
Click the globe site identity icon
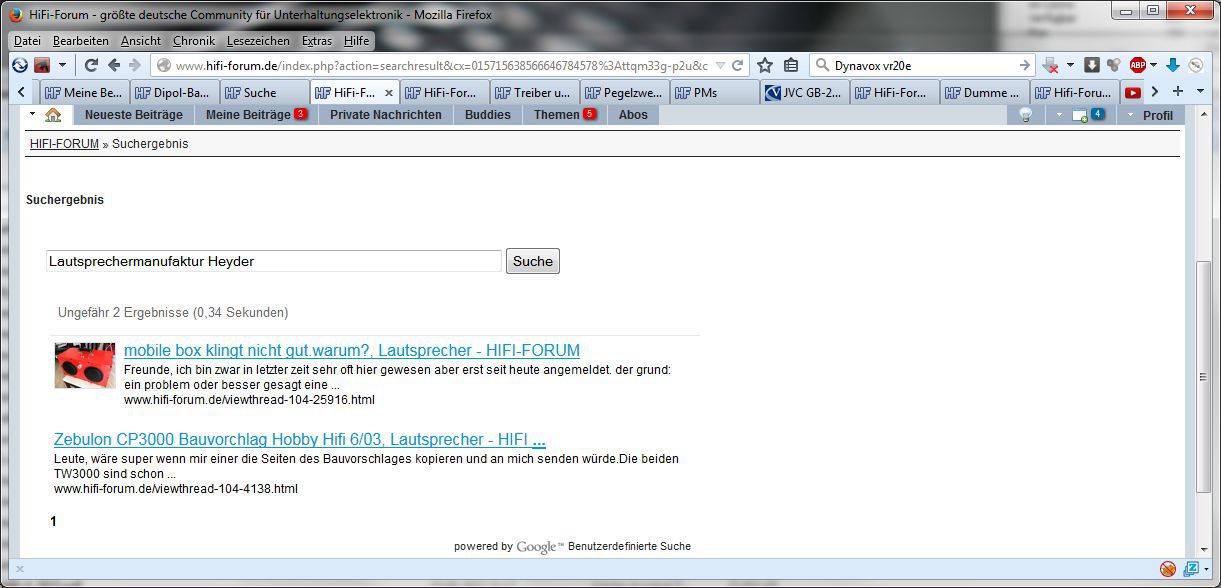click(x=164, y=65)
